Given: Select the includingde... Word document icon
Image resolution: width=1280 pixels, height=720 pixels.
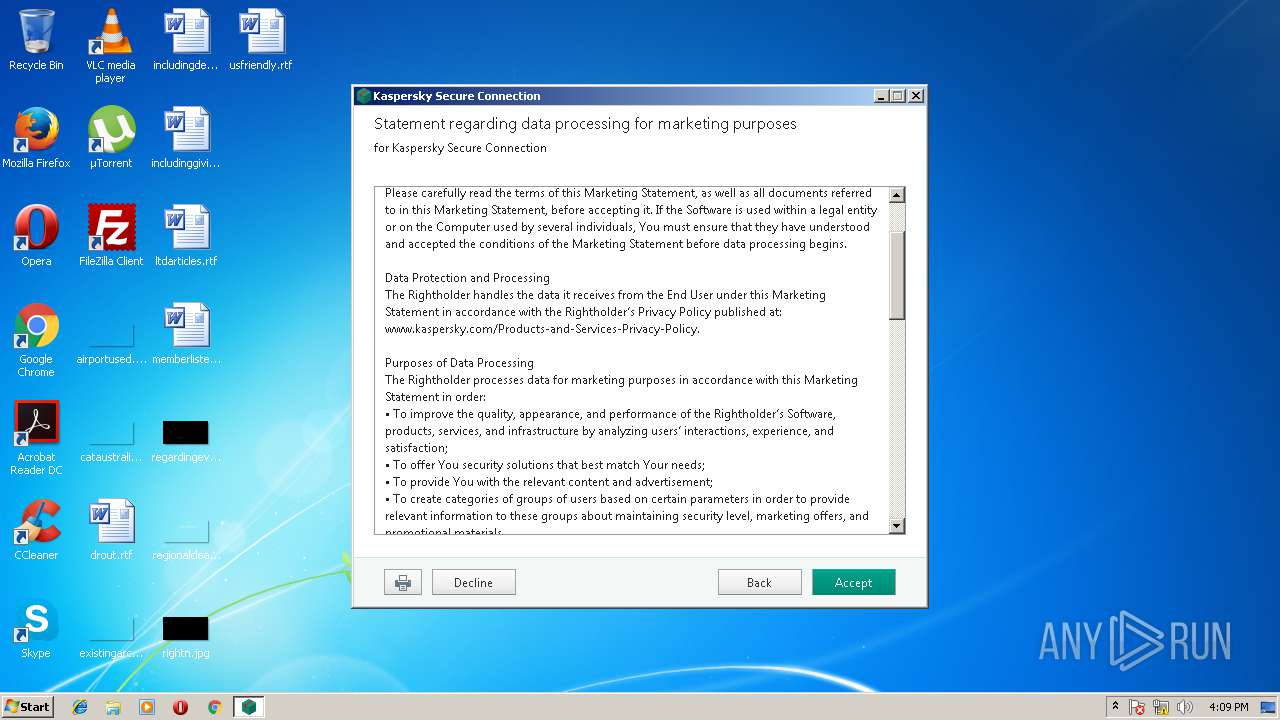Looking at the screenshot, I should coord(185,40).
